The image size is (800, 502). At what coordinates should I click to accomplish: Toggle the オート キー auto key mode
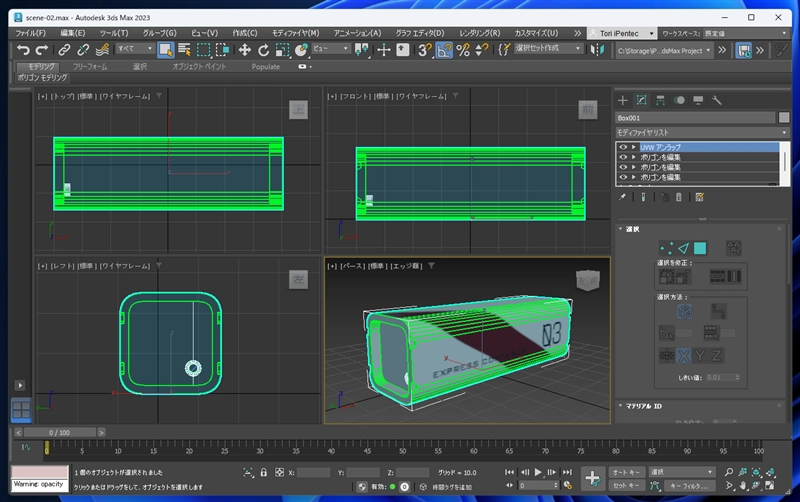pyautogui.click(x=626, y=471)
